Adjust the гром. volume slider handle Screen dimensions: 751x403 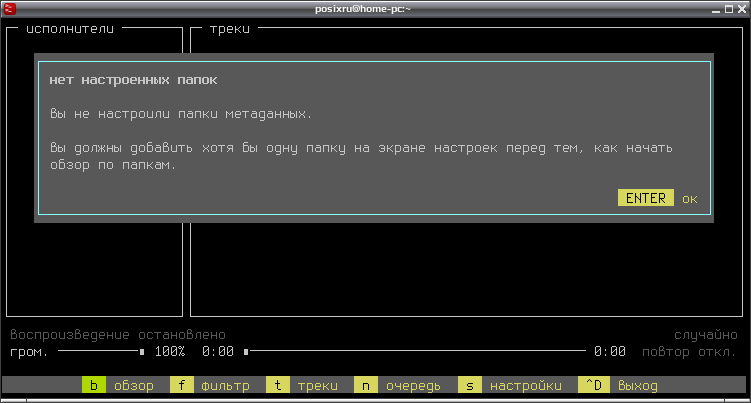142,352
